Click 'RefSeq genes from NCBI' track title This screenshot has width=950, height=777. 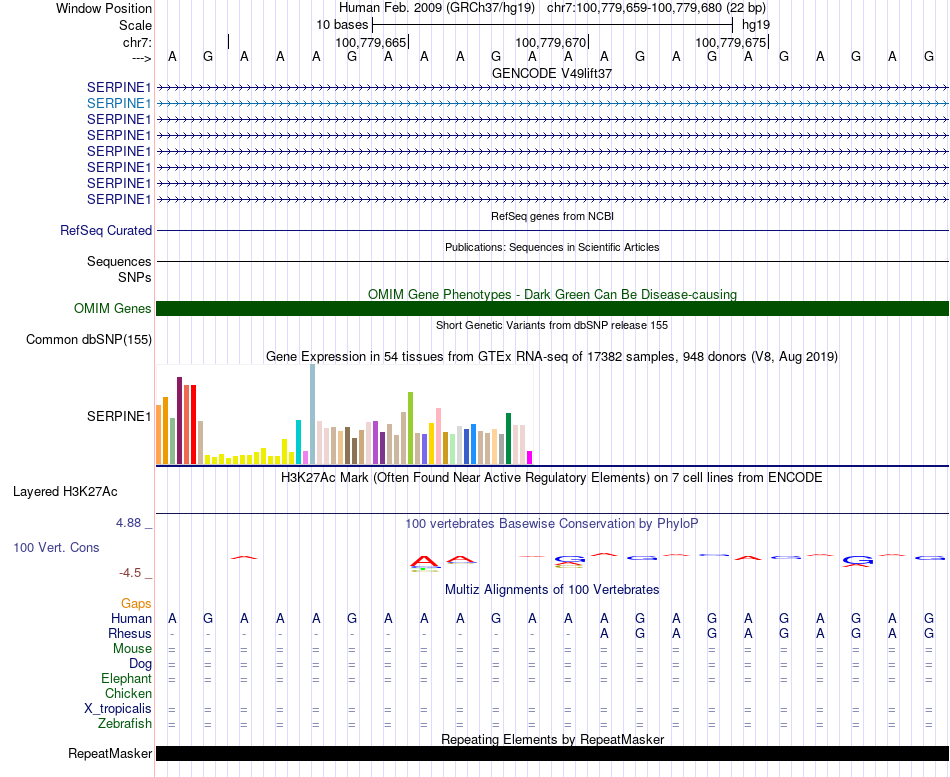(552, 216)
